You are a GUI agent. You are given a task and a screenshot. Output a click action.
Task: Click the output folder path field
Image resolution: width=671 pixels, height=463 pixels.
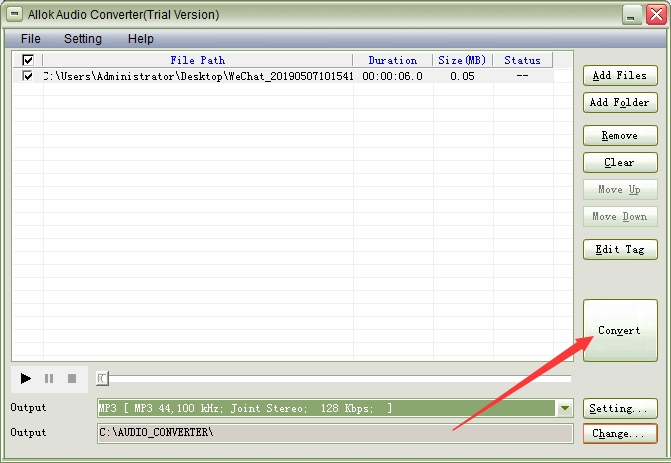pyautogui.click(x=335, y=433)
